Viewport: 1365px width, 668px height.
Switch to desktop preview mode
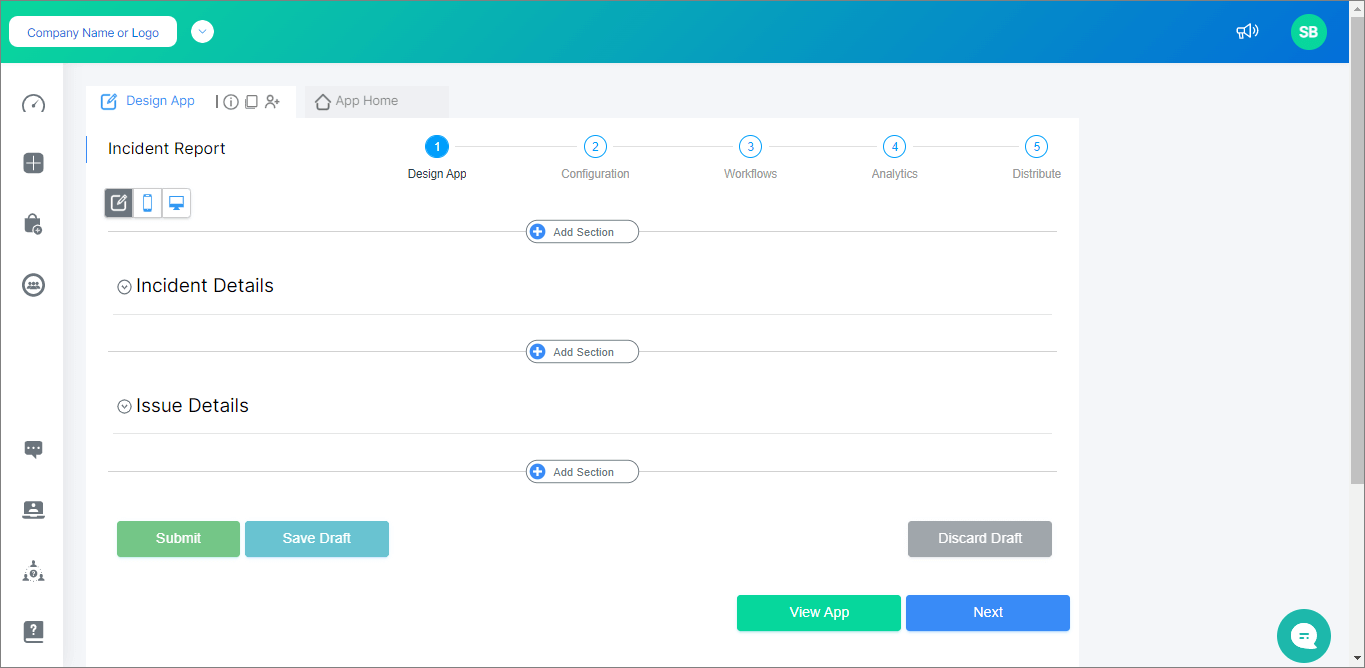click(176, 202)
